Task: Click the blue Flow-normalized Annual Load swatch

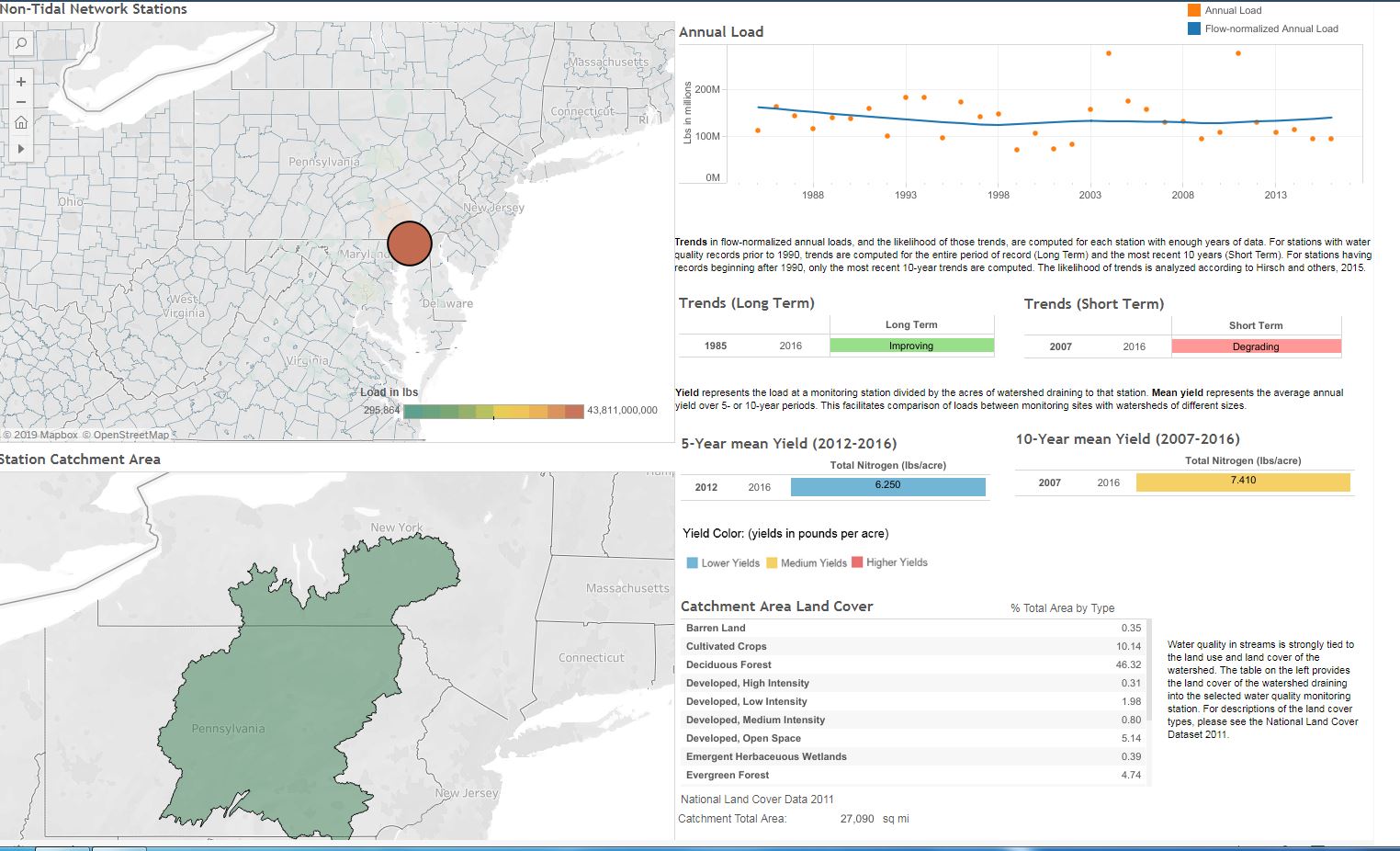Action: click(x=1193, y=28)
